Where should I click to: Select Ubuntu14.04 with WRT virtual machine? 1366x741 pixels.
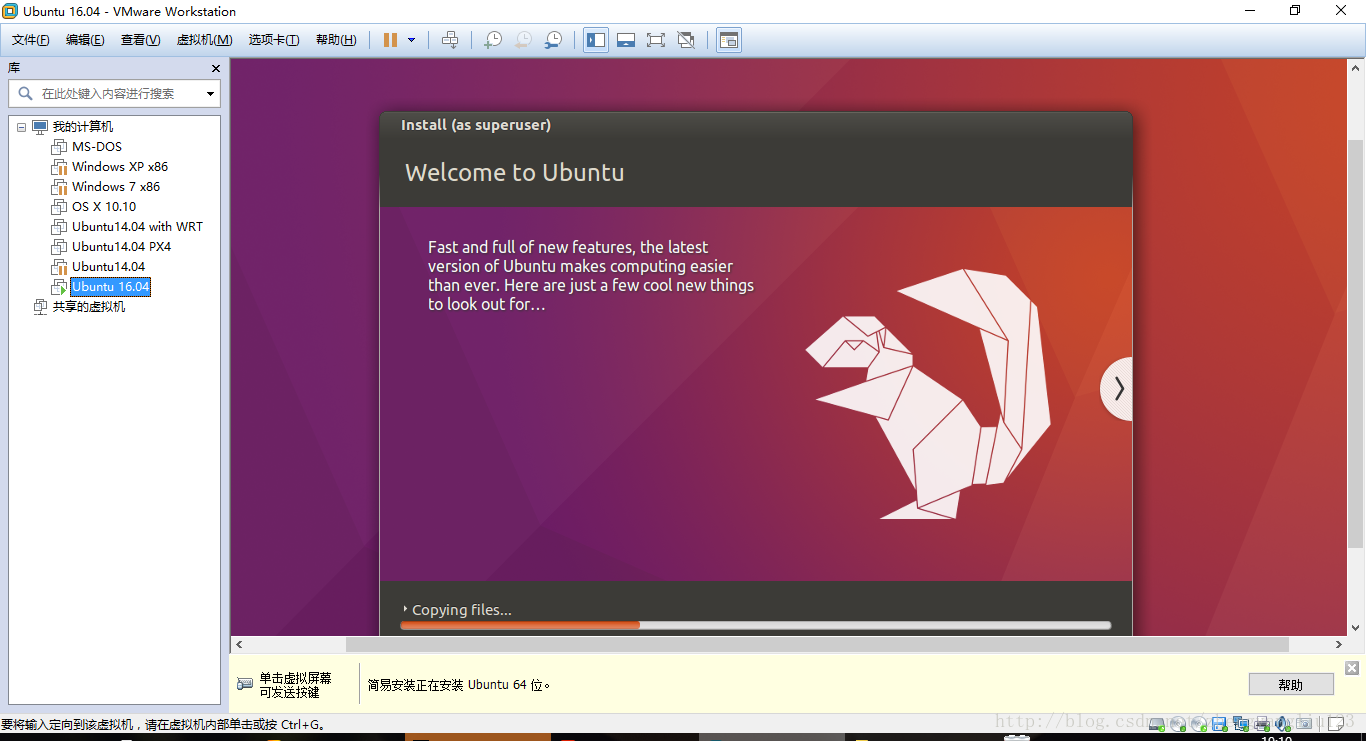pos(137,227)
